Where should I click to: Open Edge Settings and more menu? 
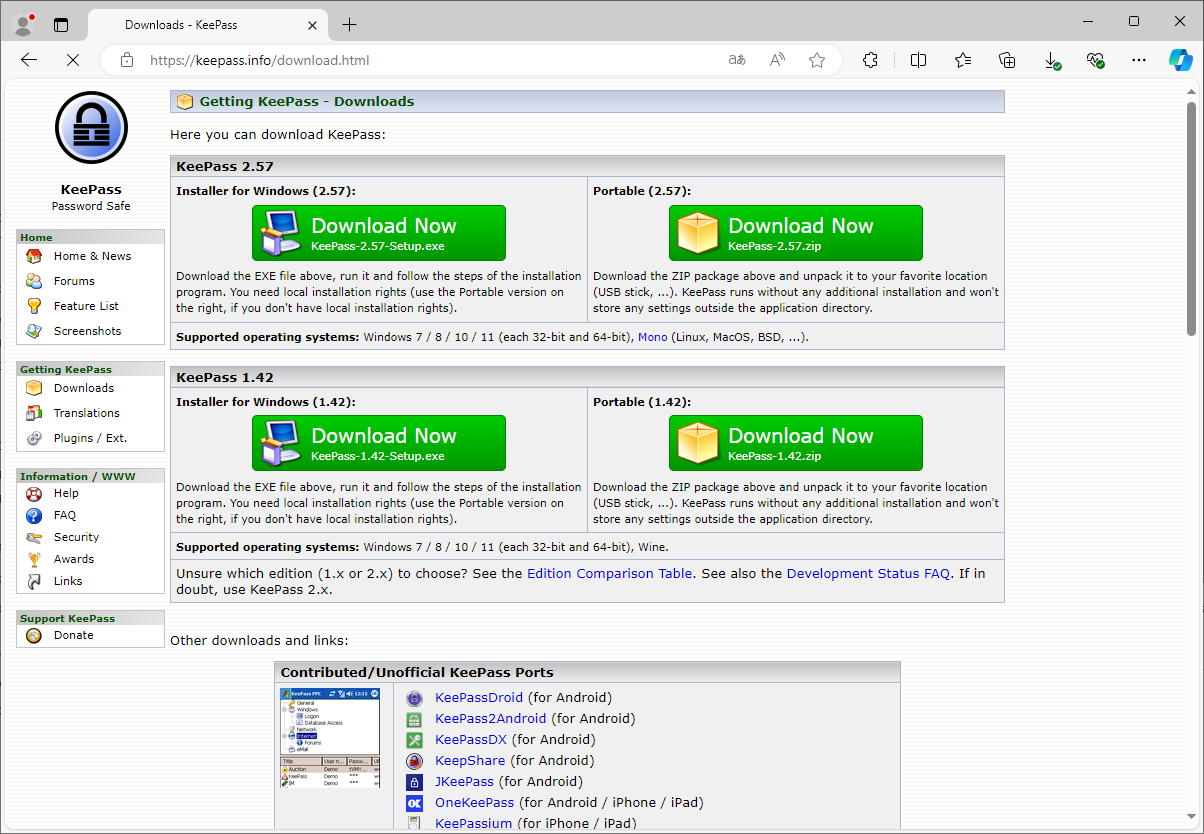point(1139,60)
